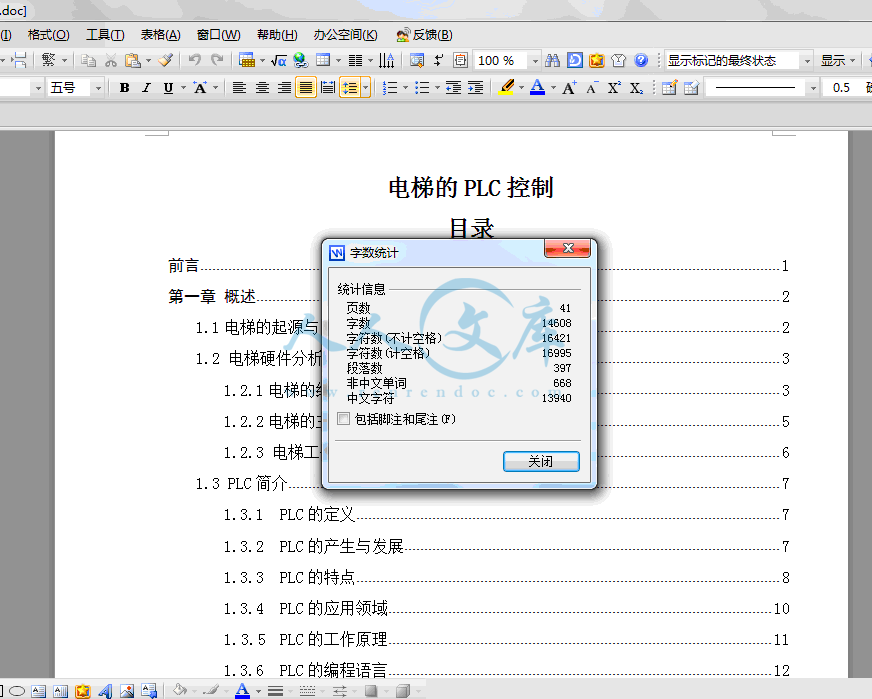Click the blue help question mark icon
872x699 pixels.
641,60
